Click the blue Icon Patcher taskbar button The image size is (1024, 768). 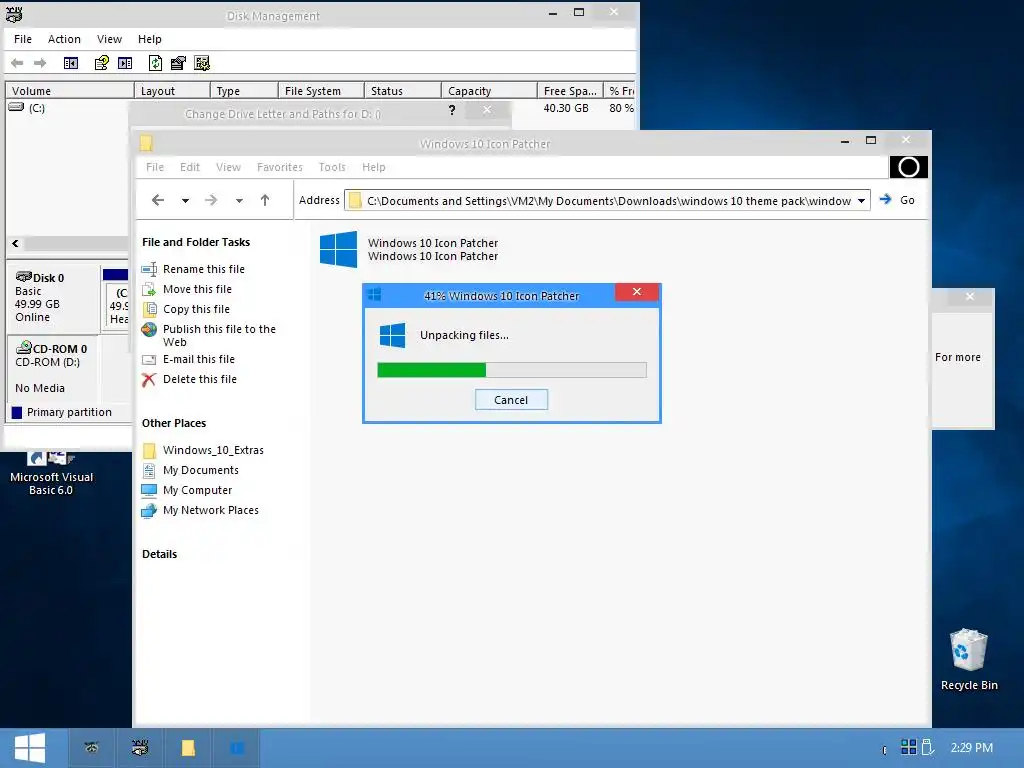[236, 748]
